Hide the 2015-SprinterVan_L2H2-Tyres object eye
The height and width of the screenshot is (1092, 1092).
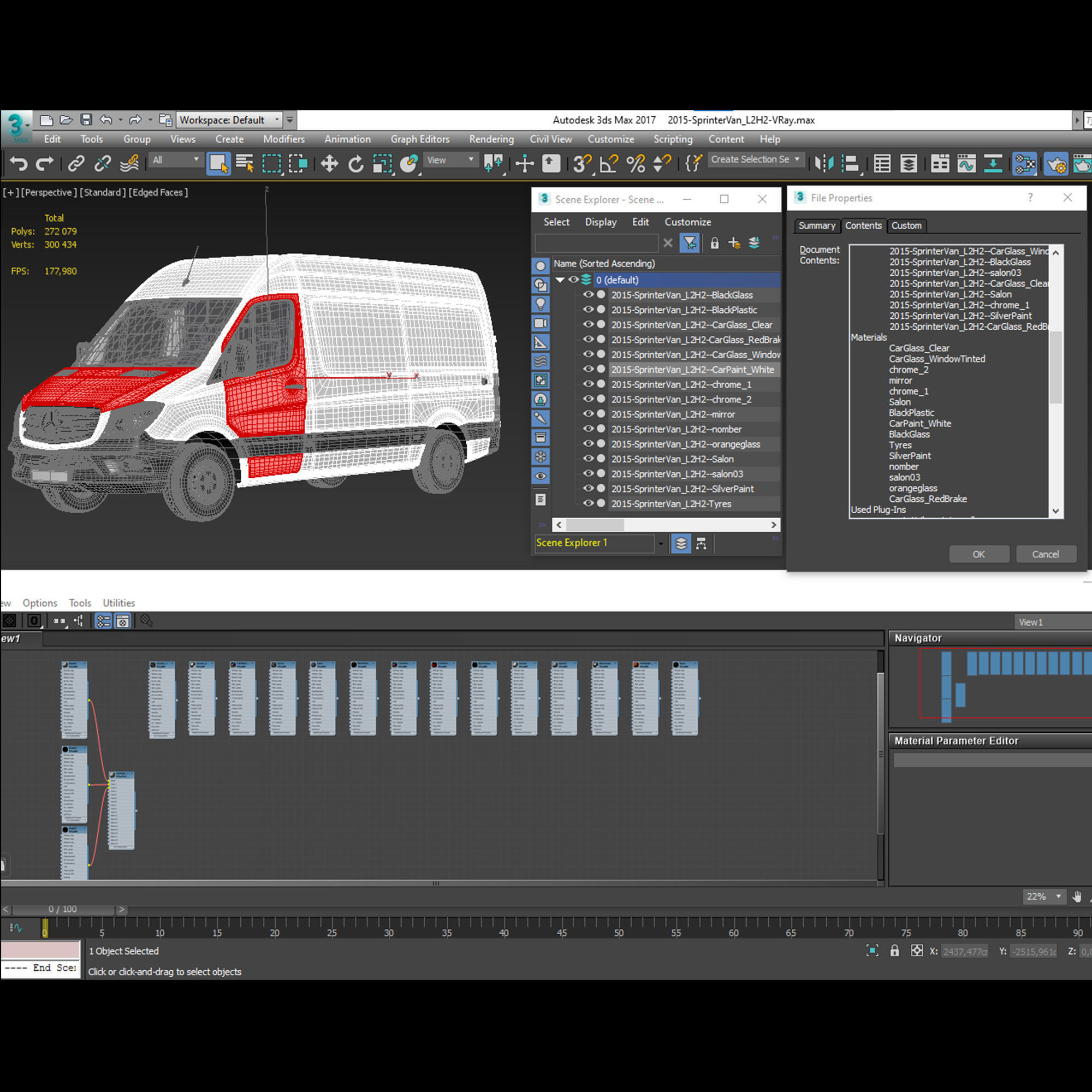588,503
